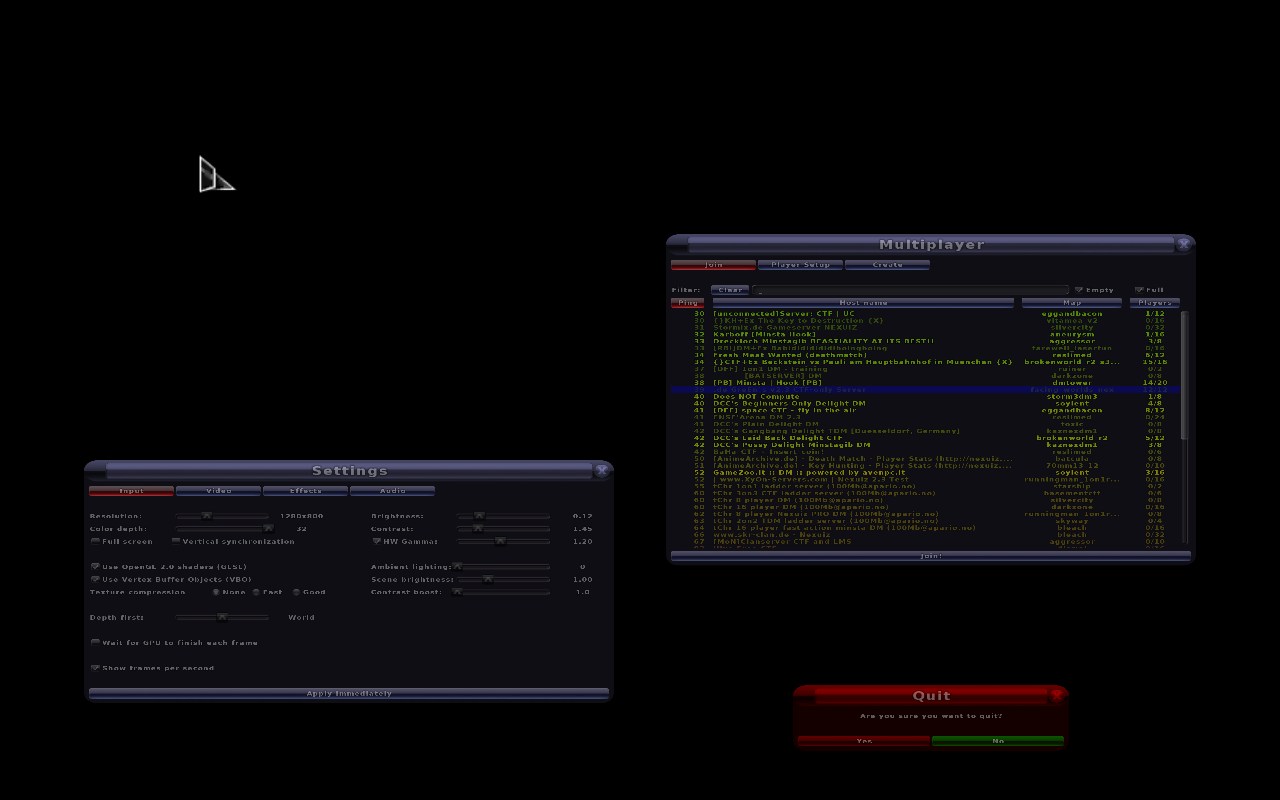Click the Brightness slider handle

tap(479, 516)
